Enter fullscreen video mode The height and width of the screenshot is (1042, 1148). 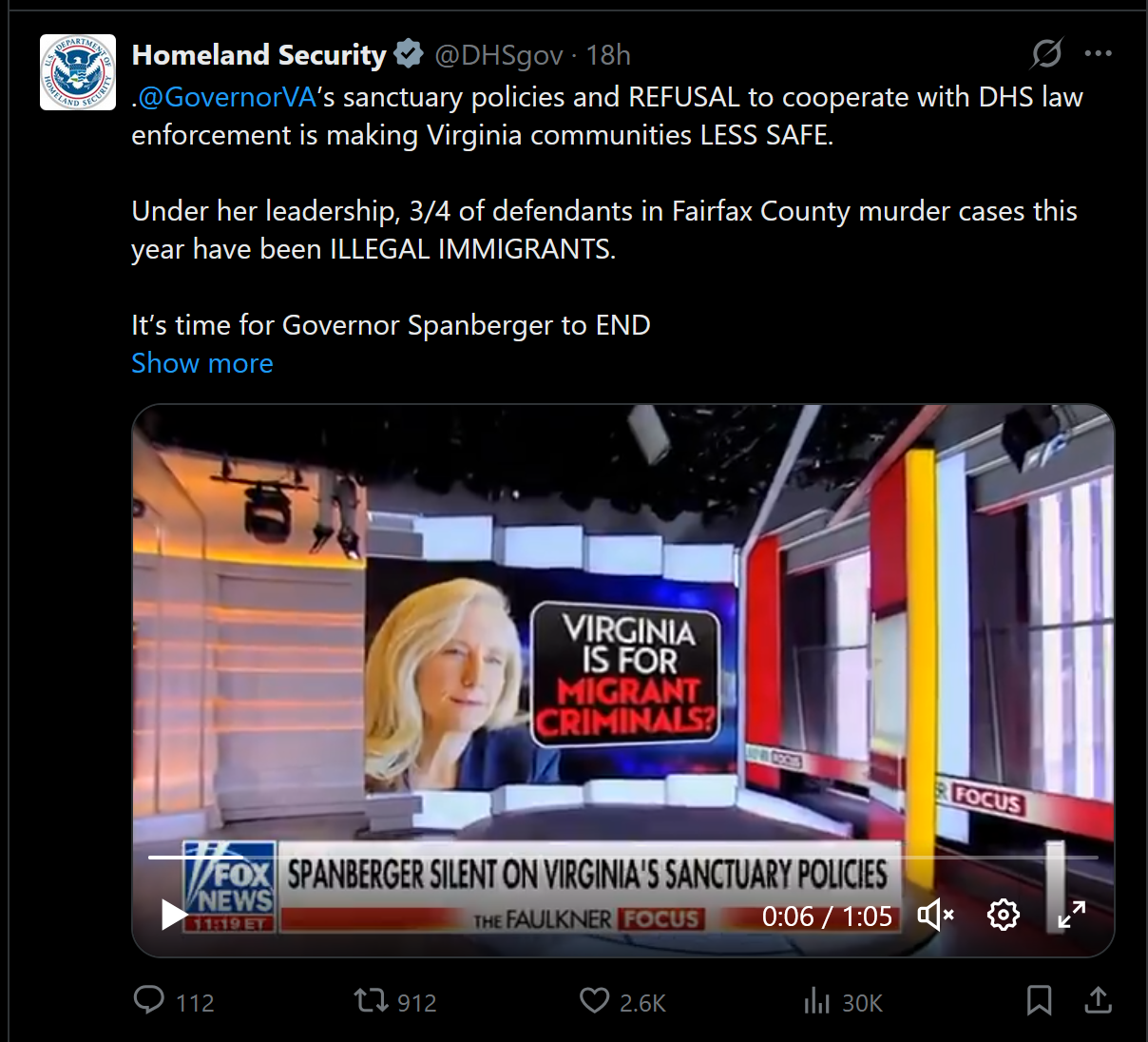(x=1072, y=915)
